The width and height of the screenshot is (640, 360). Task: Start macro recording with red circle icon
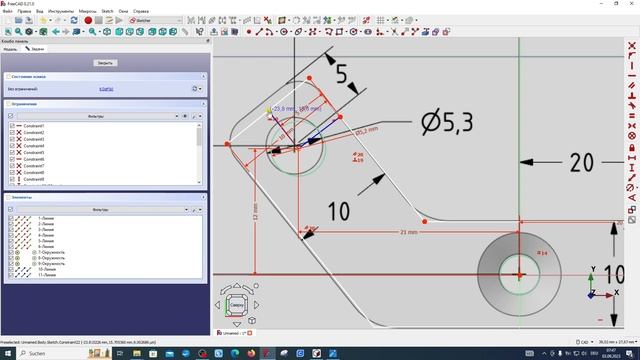[88, 20]
